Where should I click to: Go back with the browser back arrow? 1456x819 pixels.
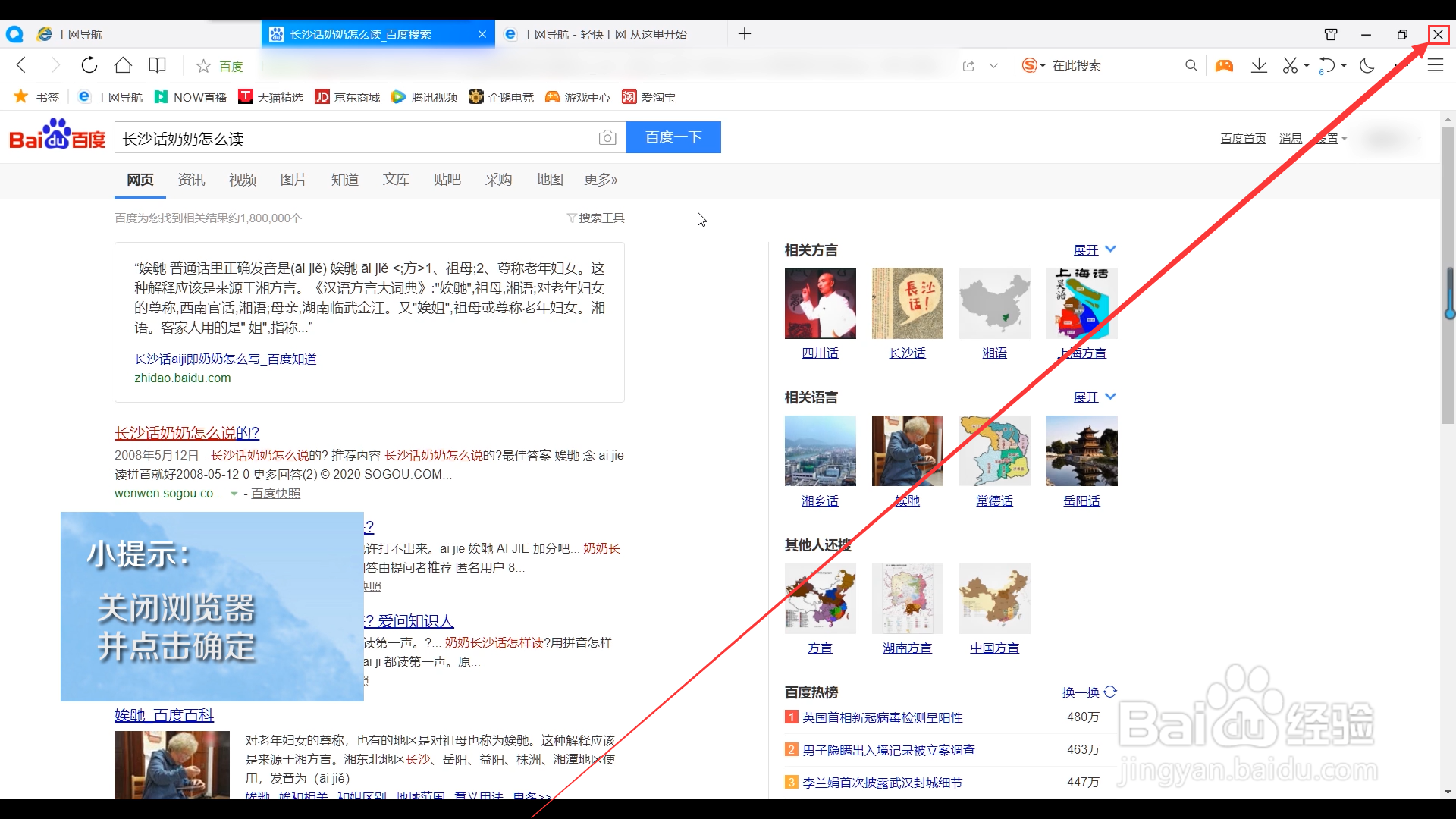[21, 65]
